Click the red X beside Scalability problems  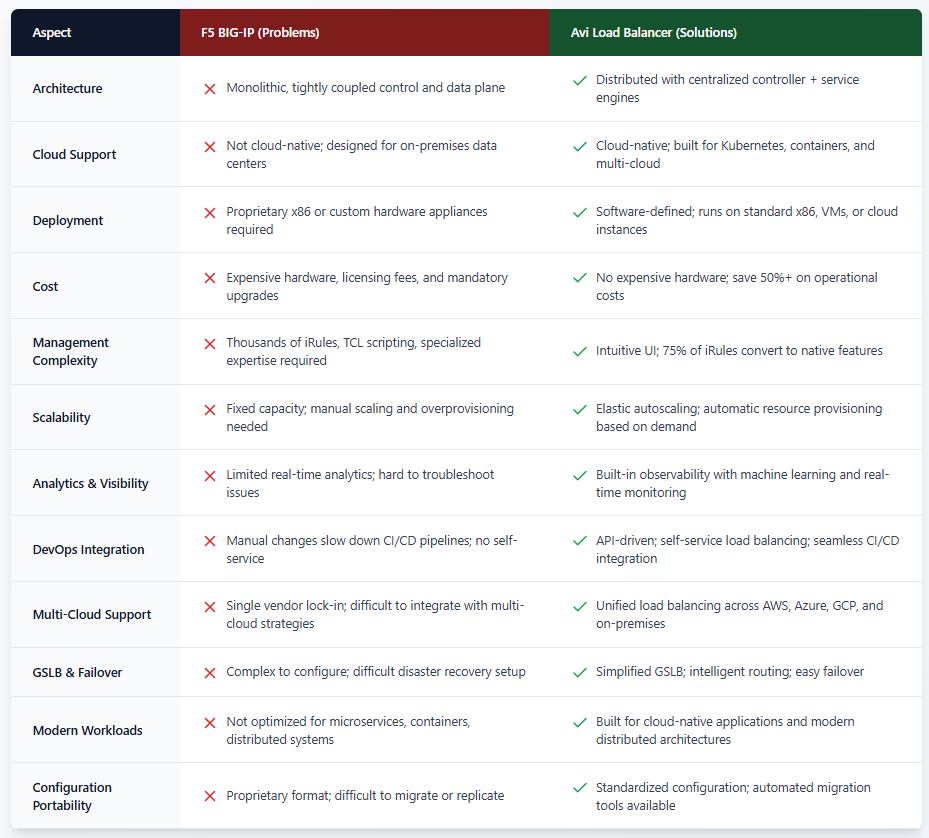point(210,409)
